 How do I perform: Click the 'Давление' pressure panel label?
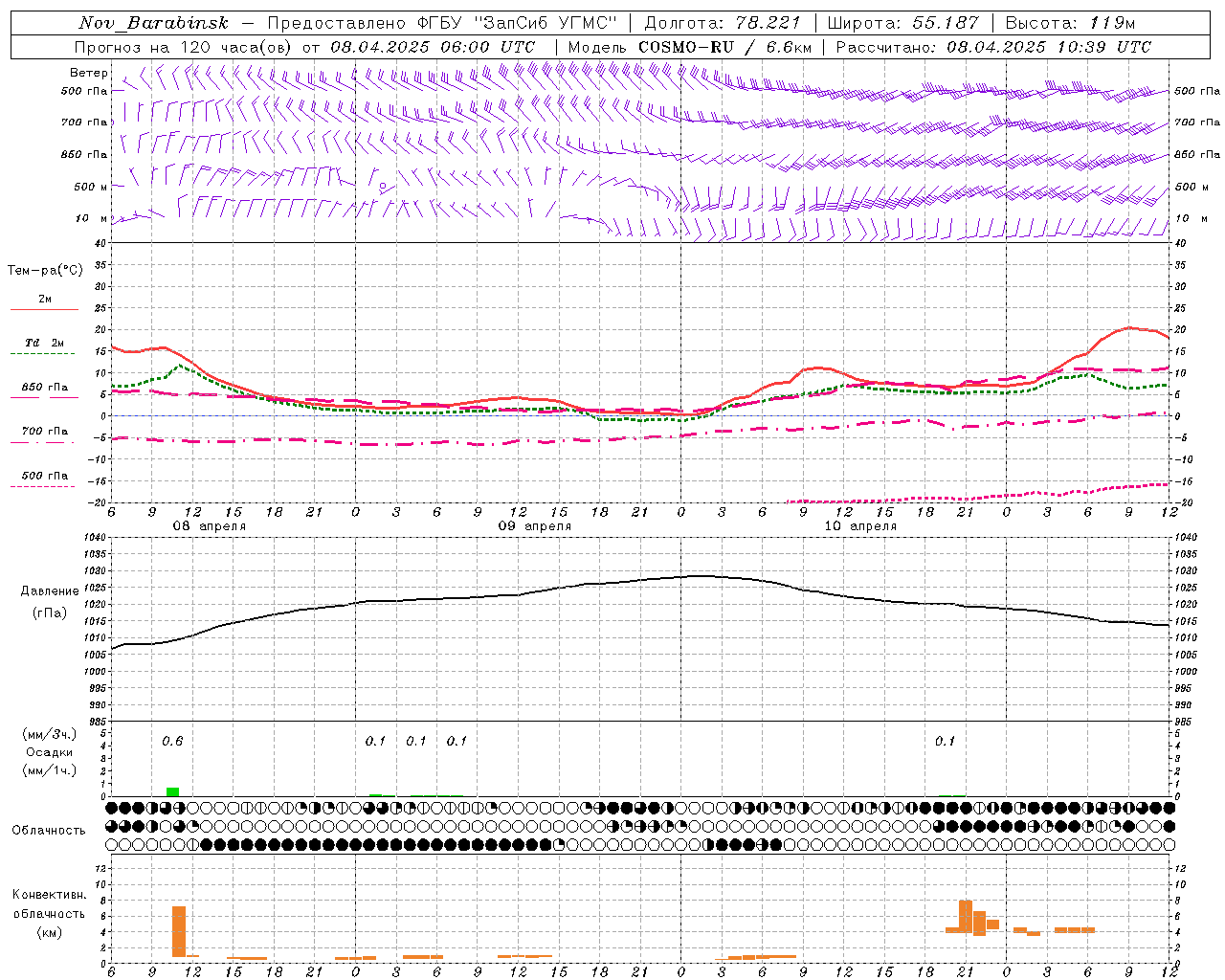point(50,591)
